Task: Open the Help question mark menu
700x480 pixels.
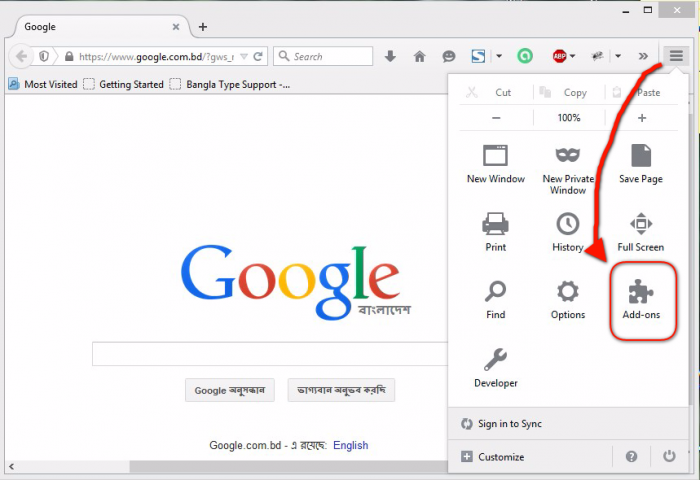Action: pyautogui.click(x=631, y=456)
